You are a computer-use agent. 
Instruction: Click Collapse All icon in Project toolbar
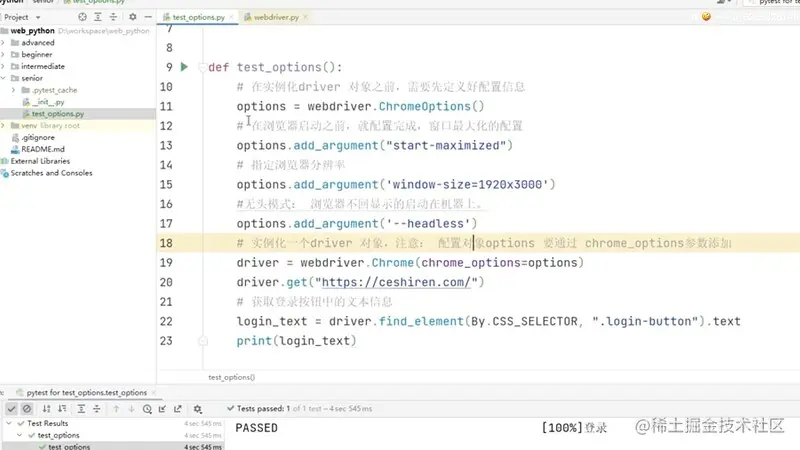click(x=113, y=17)
